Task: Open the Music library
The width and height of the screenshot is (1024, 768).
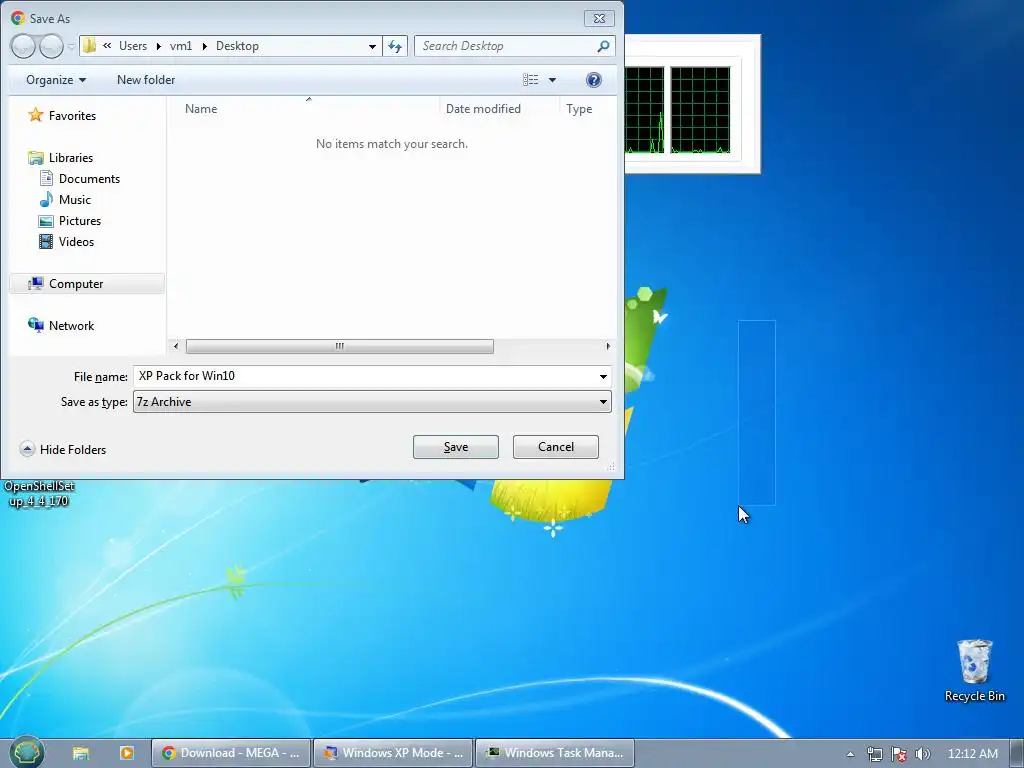Action: pos(74,199)
